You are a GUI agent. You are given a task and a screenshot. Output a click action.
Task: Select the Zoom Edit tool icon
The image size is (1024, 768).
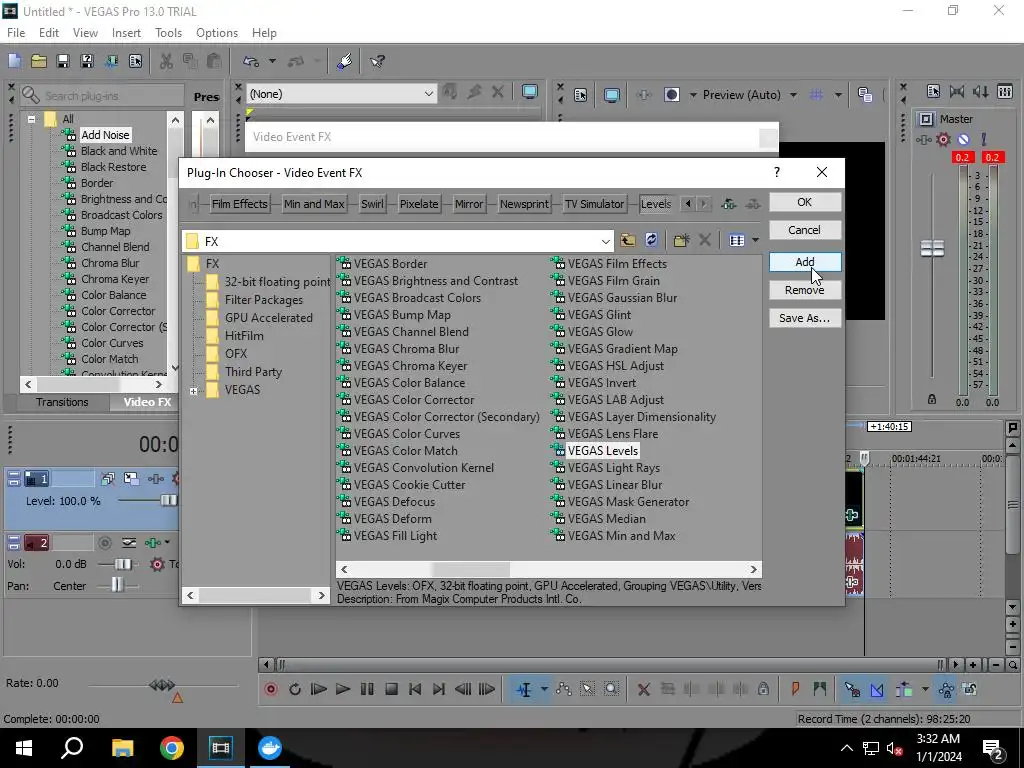611,689
